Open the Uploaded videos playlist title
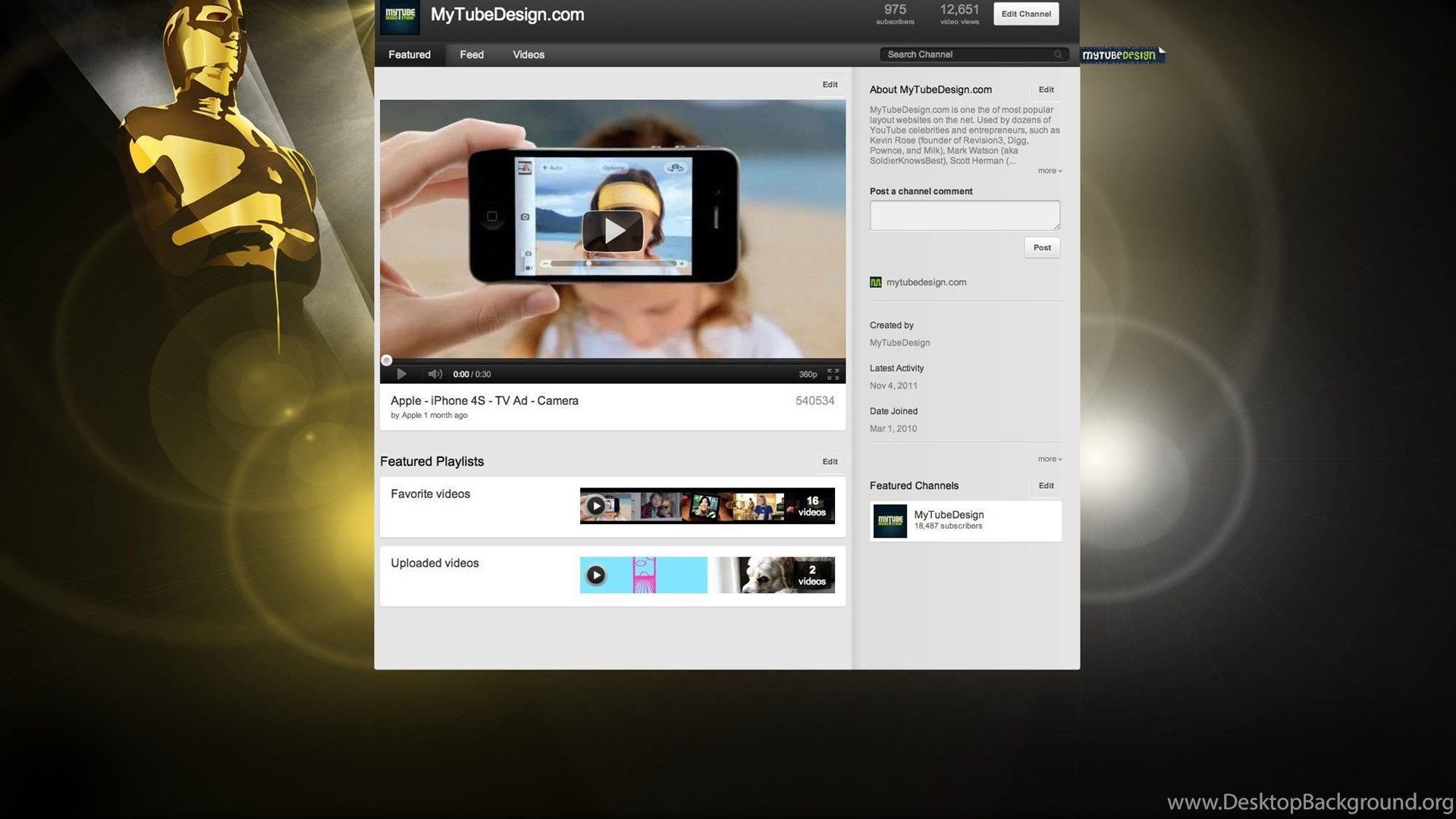Image resolution: width=1456 pixels, height=819 pixels. coord(435,563)
